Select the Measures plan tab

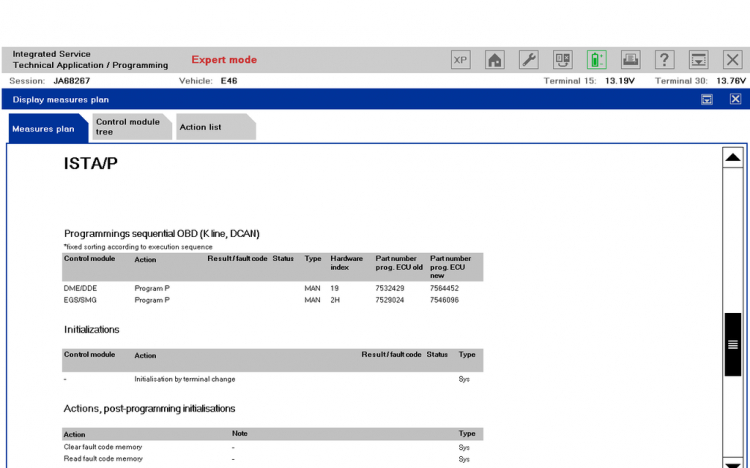click(x=48, y=128)
